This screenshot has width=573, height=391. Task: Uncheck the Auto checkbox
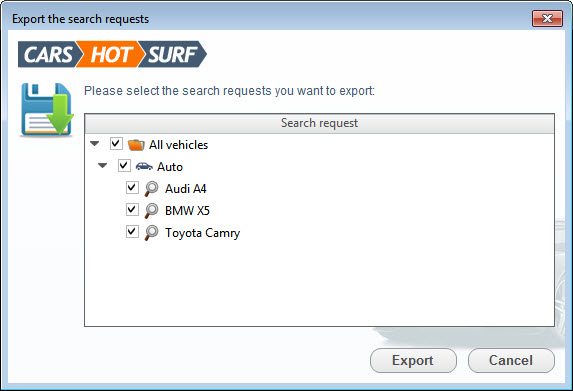[x=124, y=166]
